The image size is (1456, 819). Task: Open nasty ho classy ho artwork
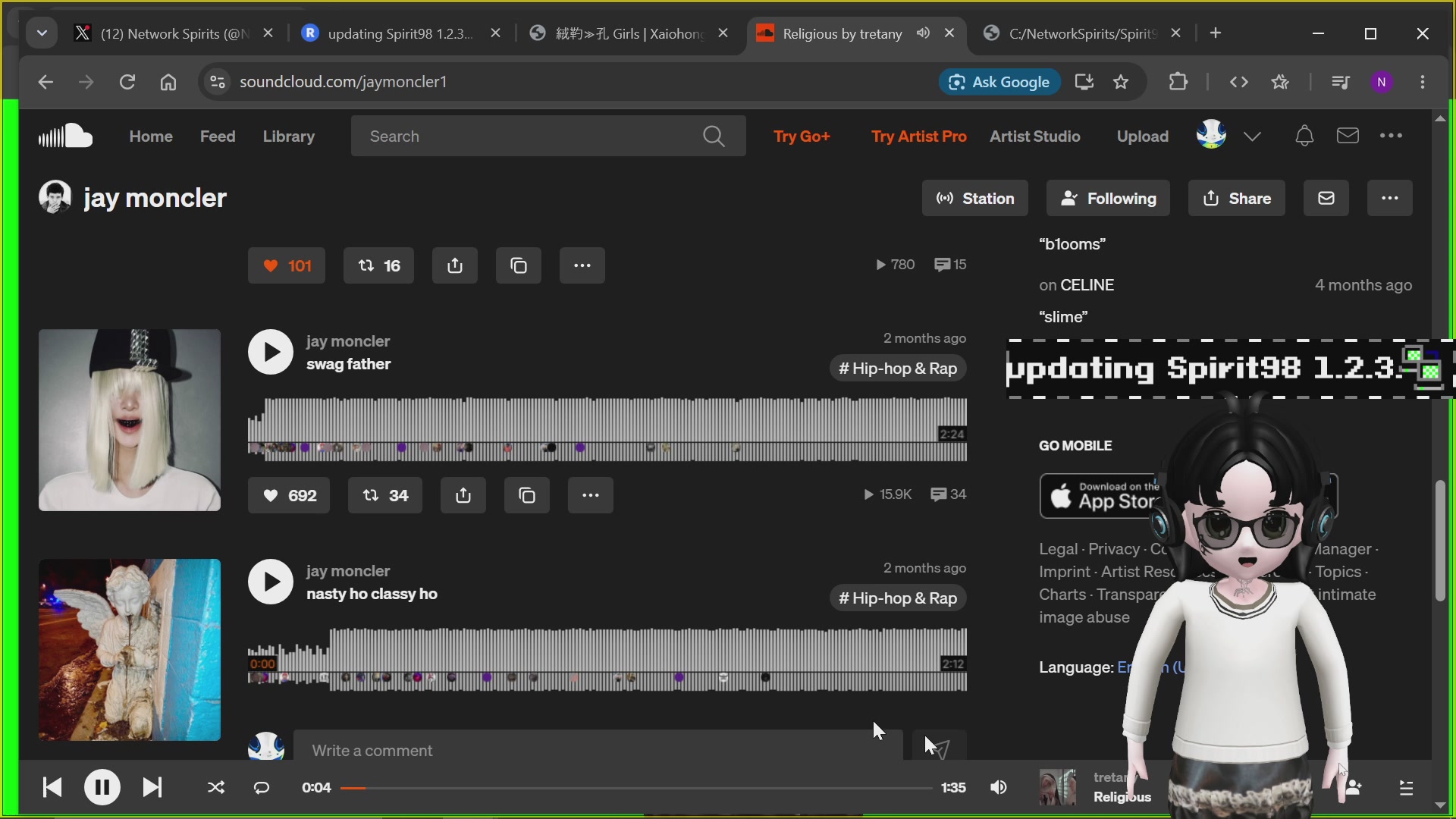130,650
